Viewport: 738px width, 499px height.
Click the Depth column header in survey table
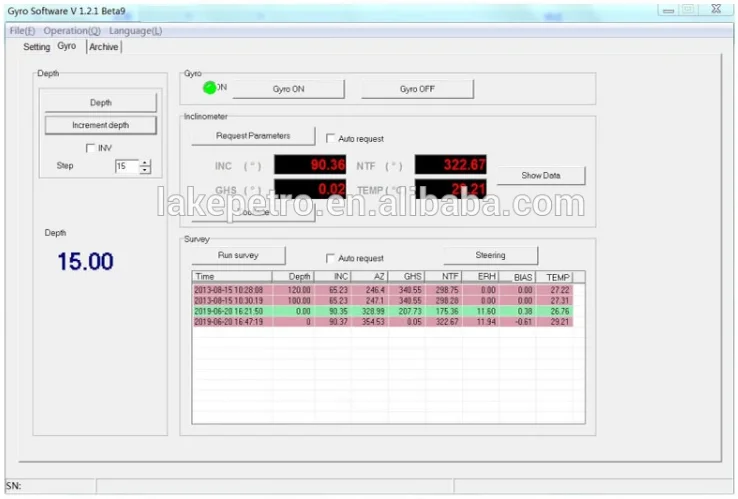coord(293,276)
